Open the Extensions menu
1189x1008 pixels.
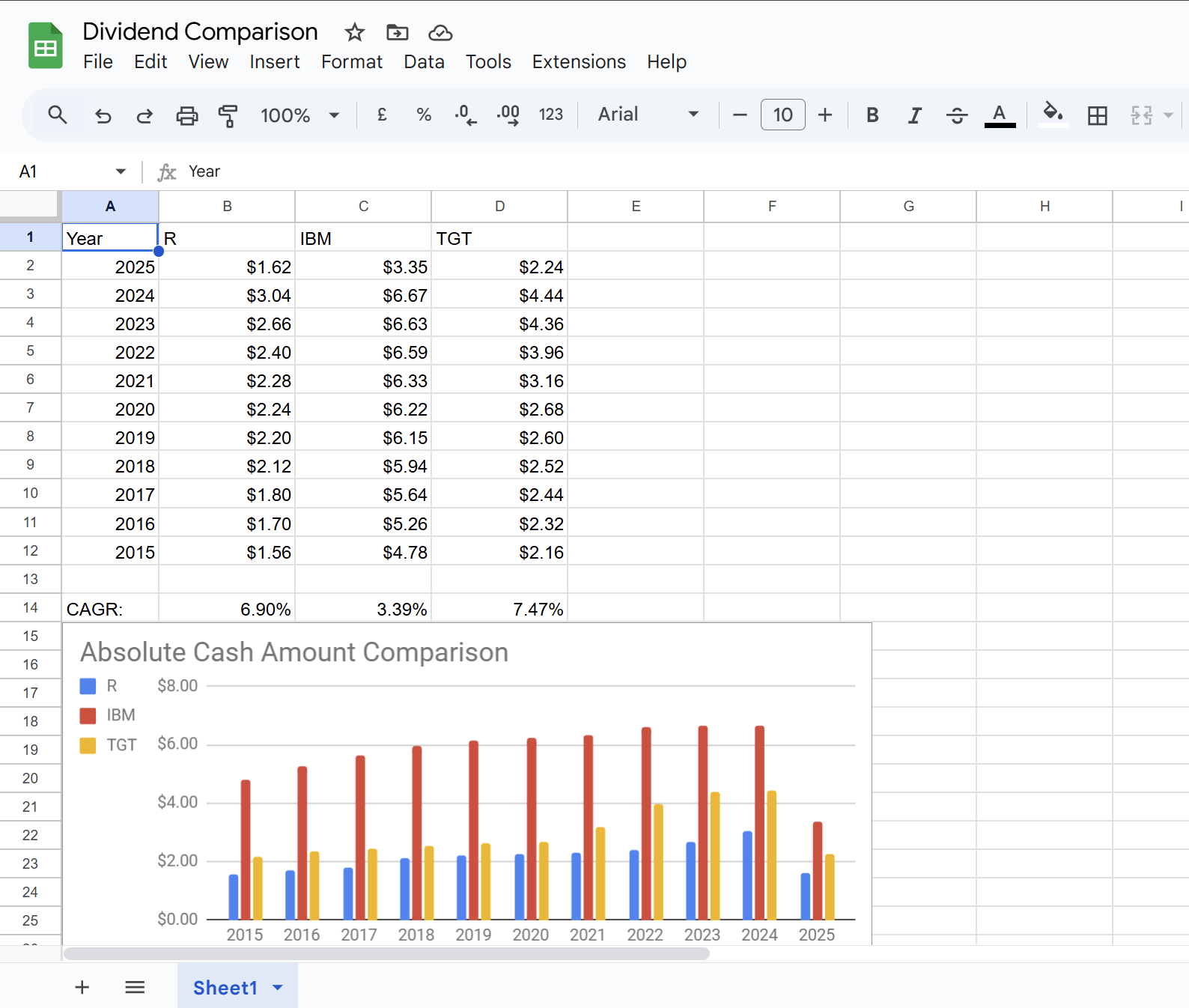pos(579,61)
